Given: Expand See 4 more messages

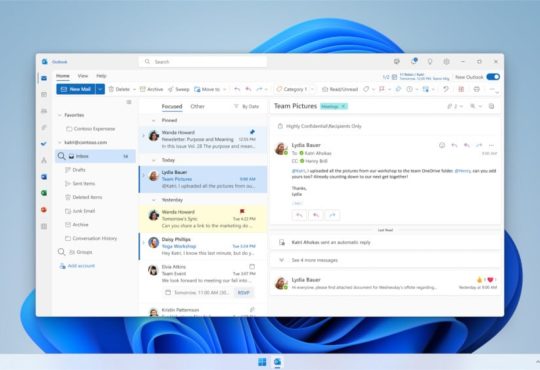Looking at the screenshot, I should [314, 260].
